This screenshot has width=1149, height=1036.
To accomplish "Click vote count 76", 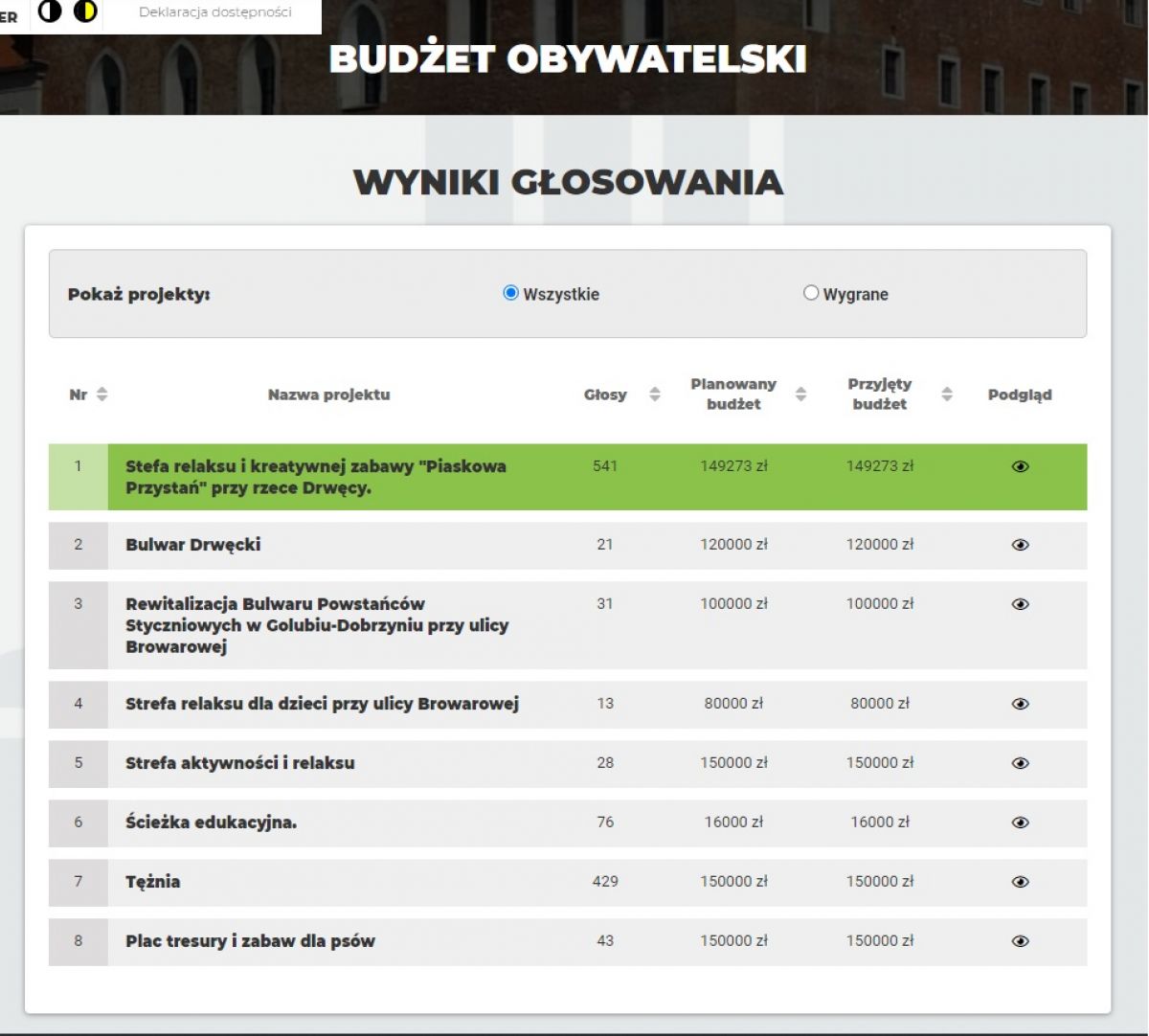I will (605, 822).
